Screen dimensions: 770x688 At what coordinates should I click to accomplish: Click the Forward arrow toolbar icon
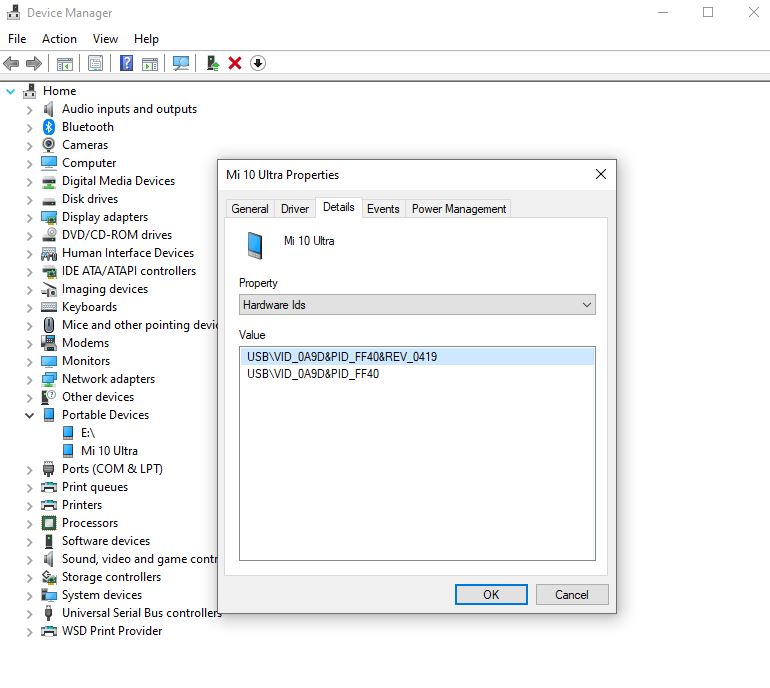[x=33, y=63]
